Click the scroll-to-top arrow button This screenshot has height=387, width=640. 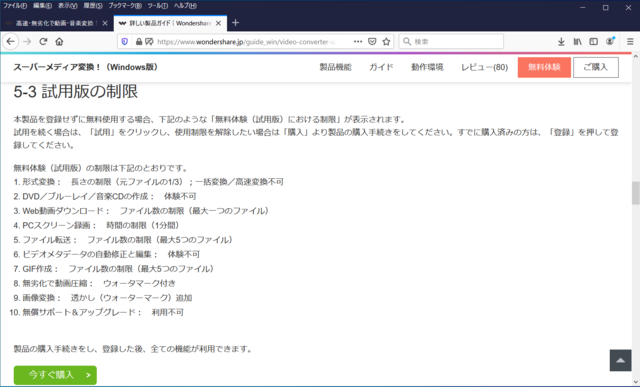click(620, 360)
